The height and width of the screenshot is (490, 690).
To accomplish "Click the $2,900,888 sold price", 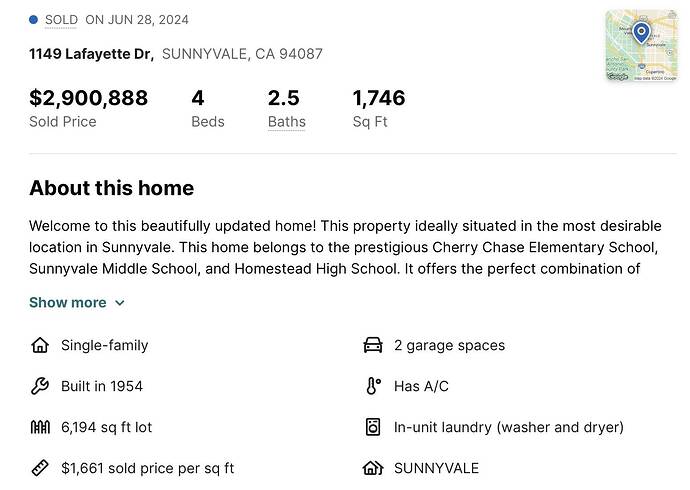I will [x=88, y=98].
